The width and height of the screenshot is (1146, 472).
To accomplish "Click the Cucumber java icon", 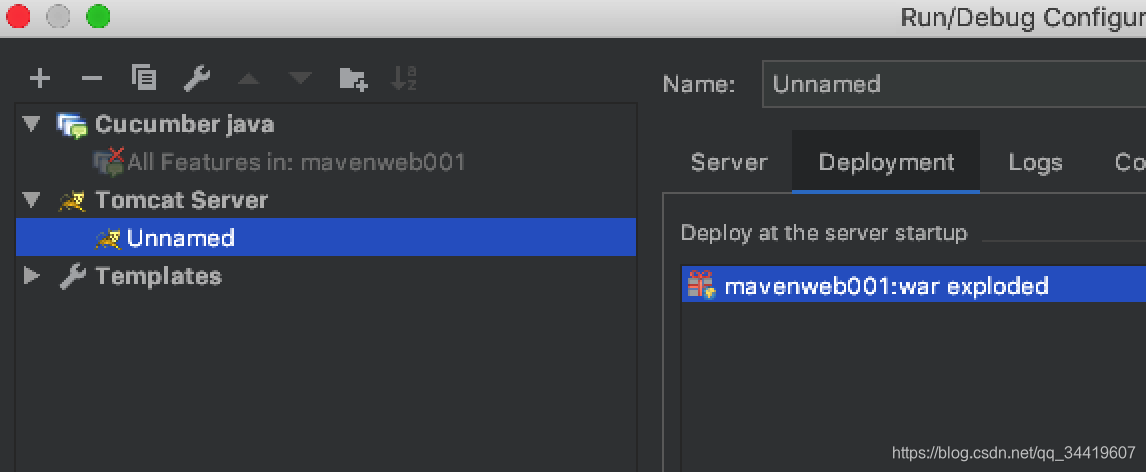I will (x=72, y=125).
